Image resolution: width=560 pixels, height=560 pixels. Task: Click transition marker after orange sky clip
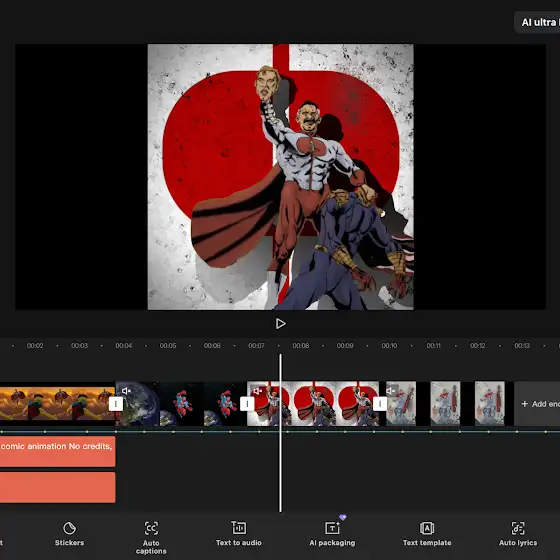(x=116, y=404)
